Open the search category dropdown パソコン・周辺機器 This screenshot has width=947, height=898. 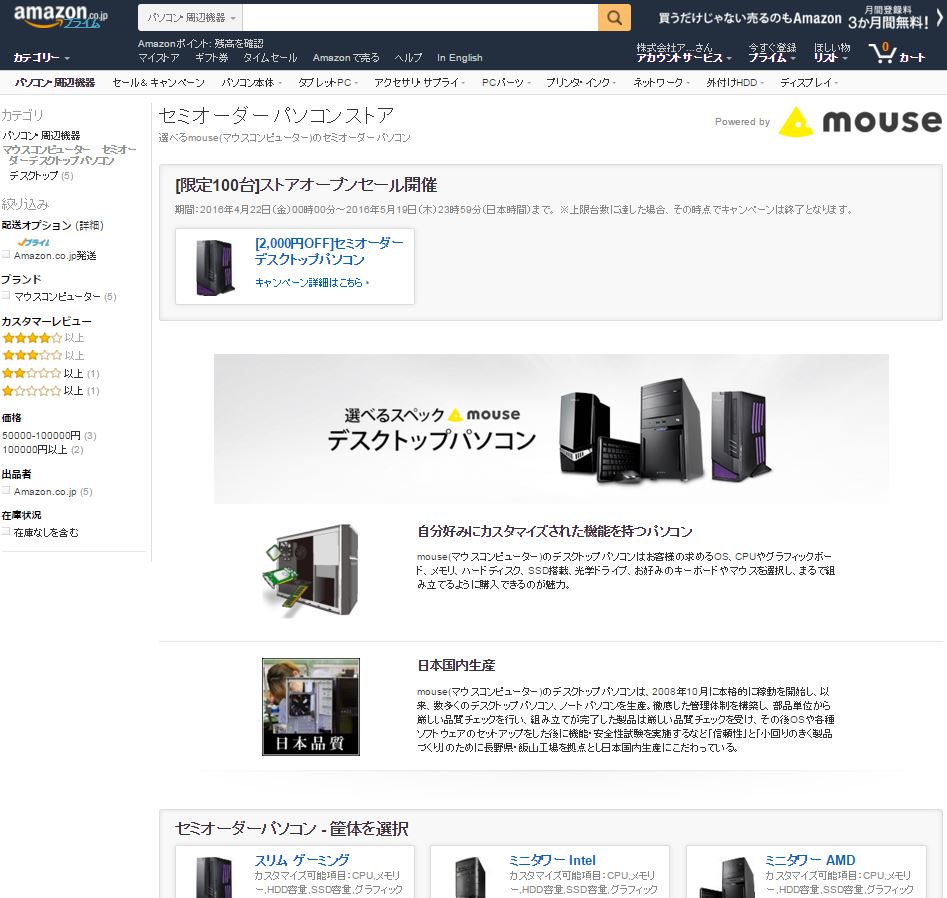190,18
